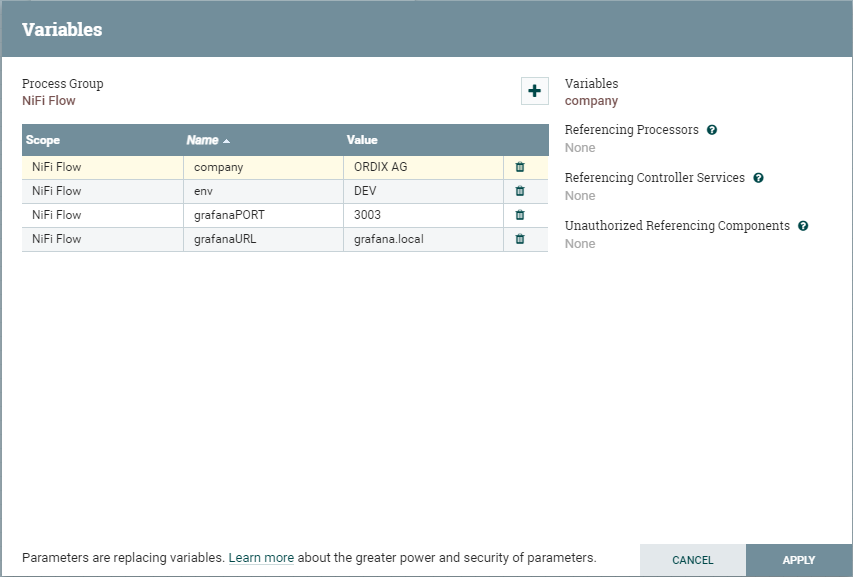Show help for Unauthorized Referencing Components
Image resolution: width=853 pixels, height=577 pixels.
coord(803,226)
